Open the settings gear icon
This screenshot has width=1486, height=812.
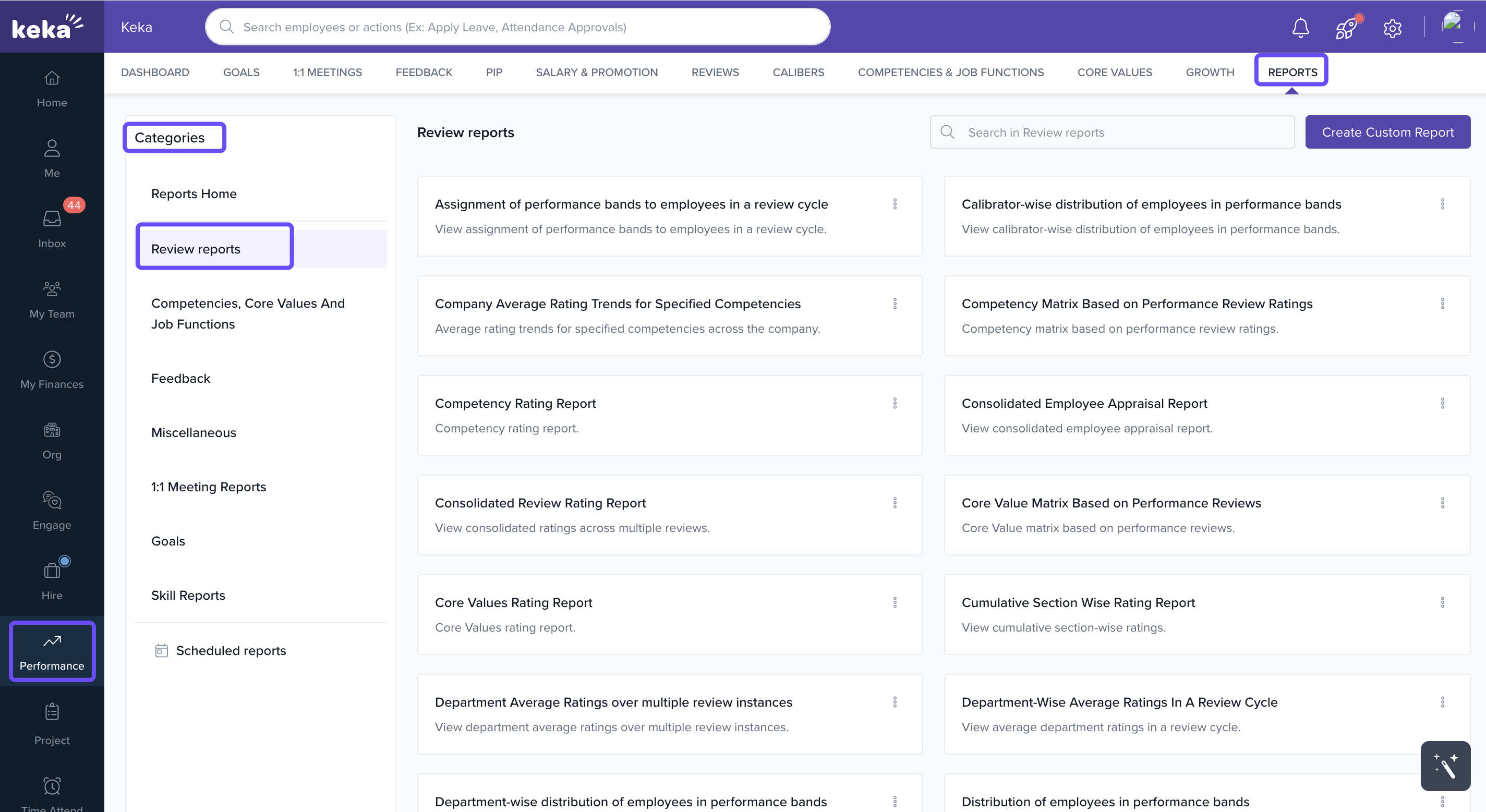pyautogui.click(x=1392, y=28)
